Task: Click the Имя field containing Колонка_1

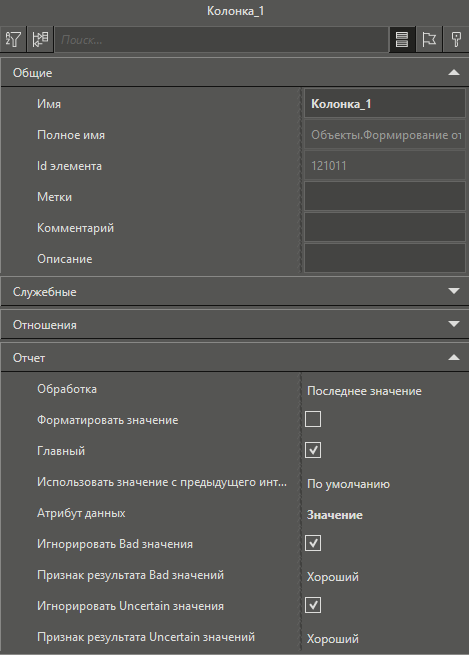Action: [385, 103]
